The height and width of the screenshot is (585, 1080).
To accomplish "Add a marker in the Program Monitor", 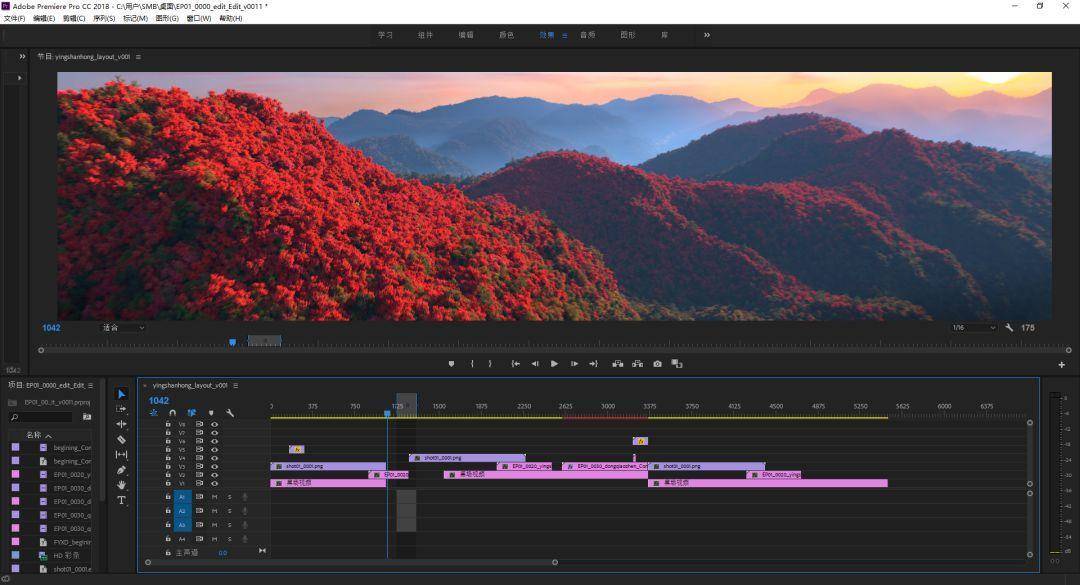I will coord(451,364).
